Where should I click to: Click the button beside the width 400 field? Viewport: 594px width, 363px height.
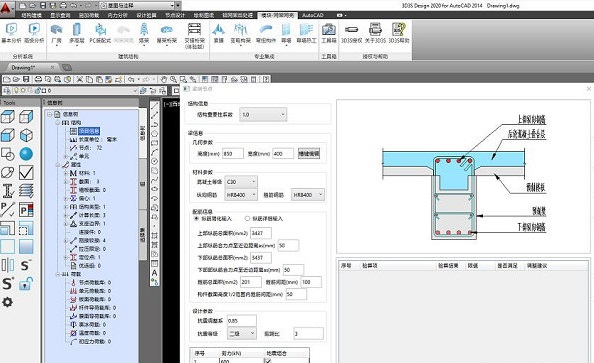pos(309,153)
